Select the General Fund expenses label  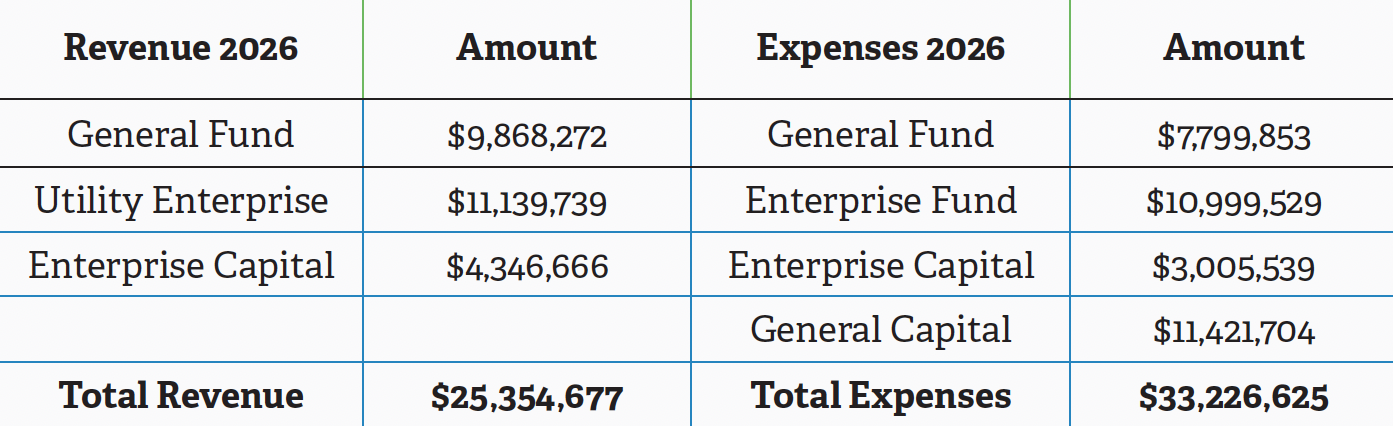click(x=880, y=134)
